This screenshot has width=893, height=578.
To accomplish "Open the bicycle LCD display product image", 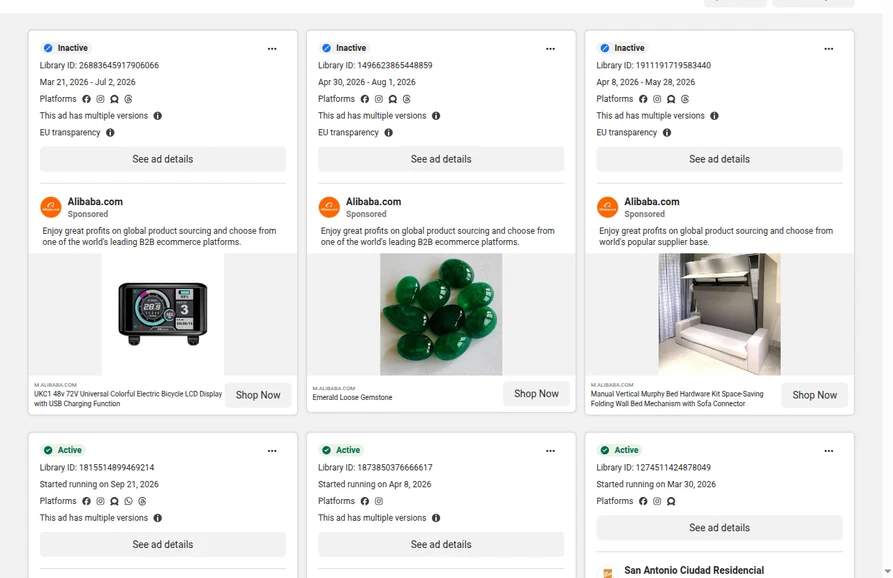I will (163, 314).
